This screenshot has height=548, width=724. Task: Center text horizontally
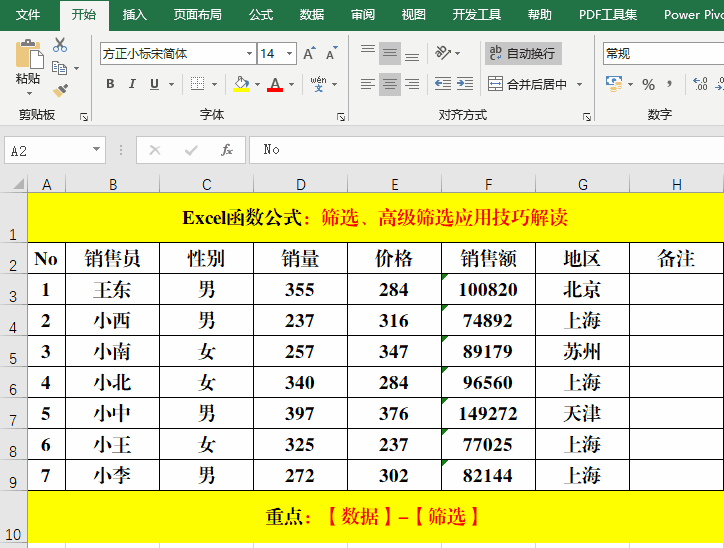[390, 84]
